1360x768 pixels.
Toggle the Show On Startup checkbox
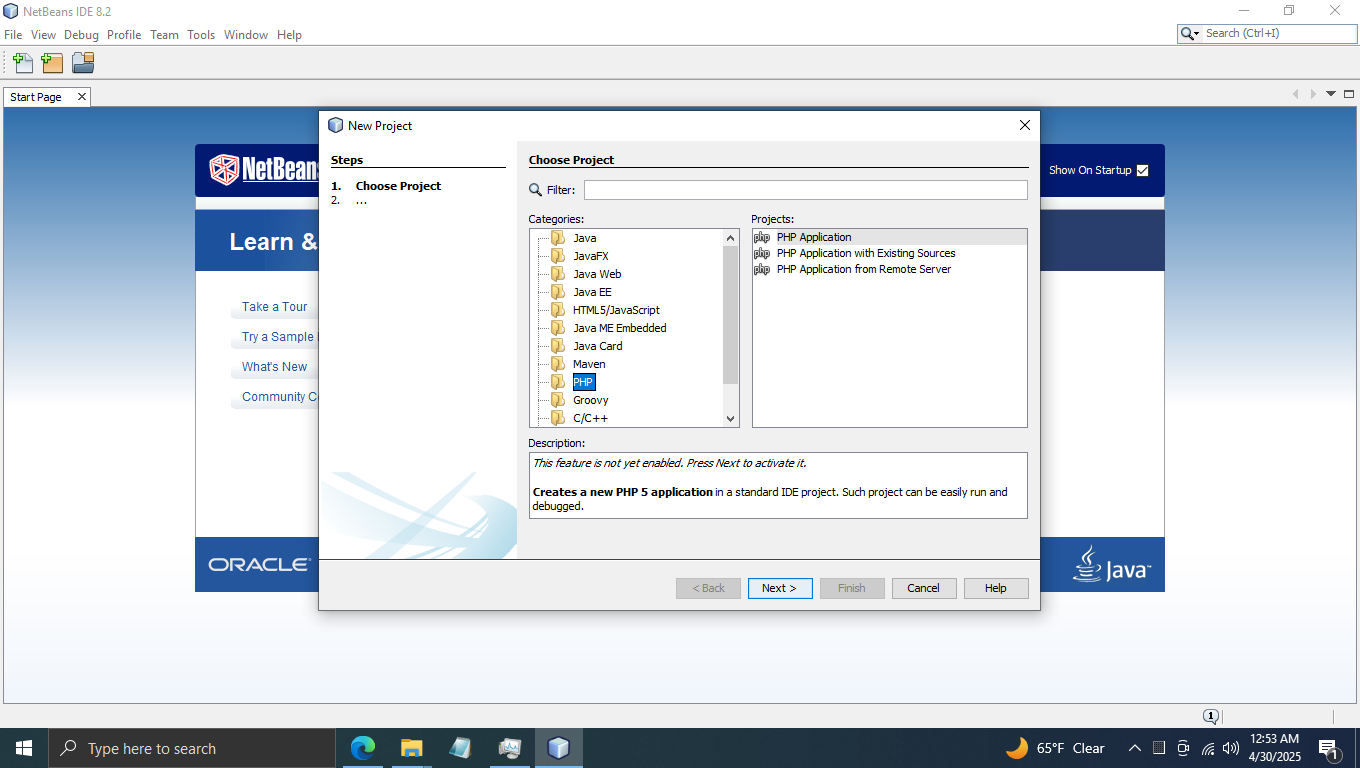click(x=1142, y=170)
